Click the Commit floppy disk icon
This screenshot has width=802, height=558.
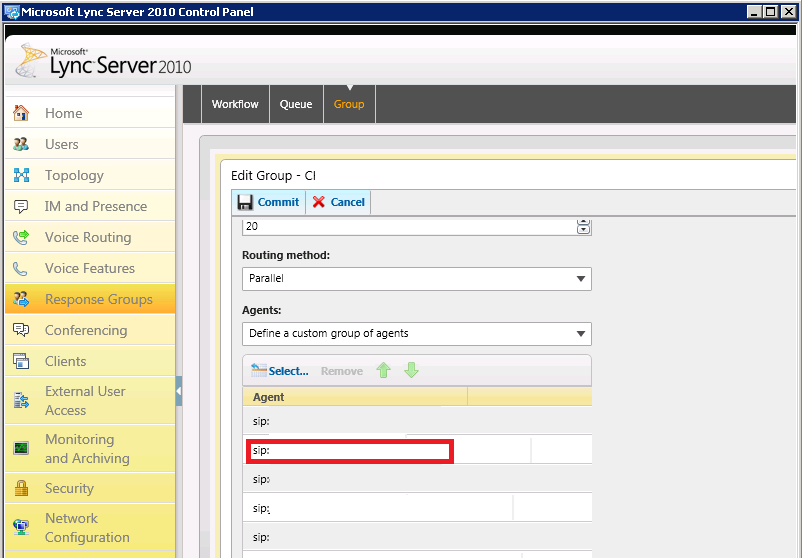click(x=245, y=202)
